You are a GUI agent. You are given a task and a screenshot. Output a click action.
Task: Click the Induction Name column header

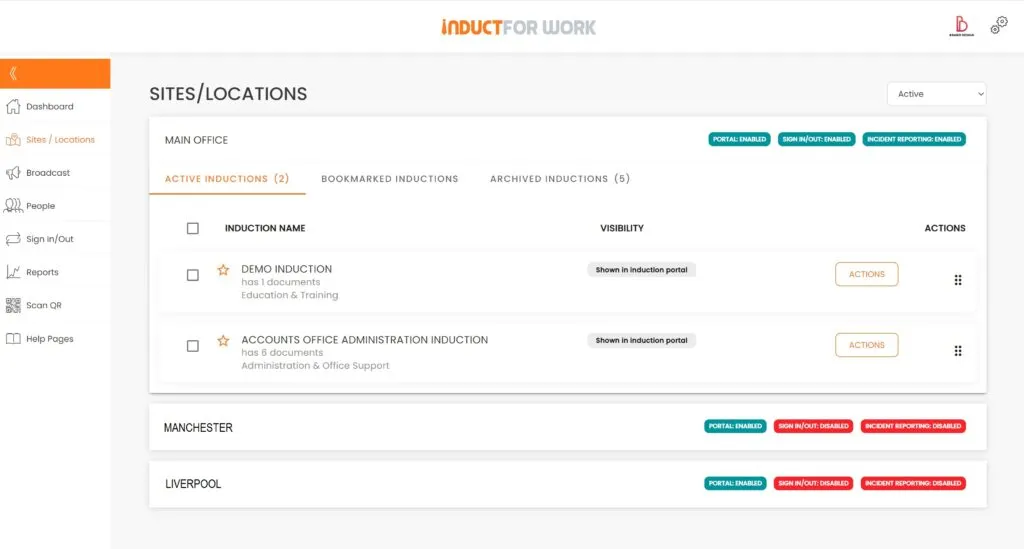[265, 228]
